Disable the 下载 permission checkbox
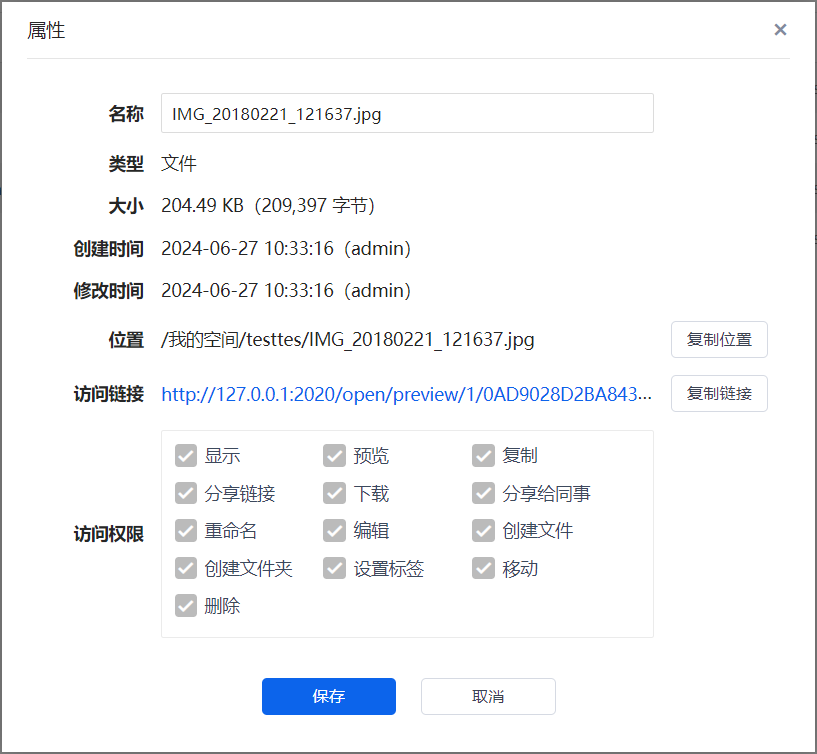 tap(334, 494)
